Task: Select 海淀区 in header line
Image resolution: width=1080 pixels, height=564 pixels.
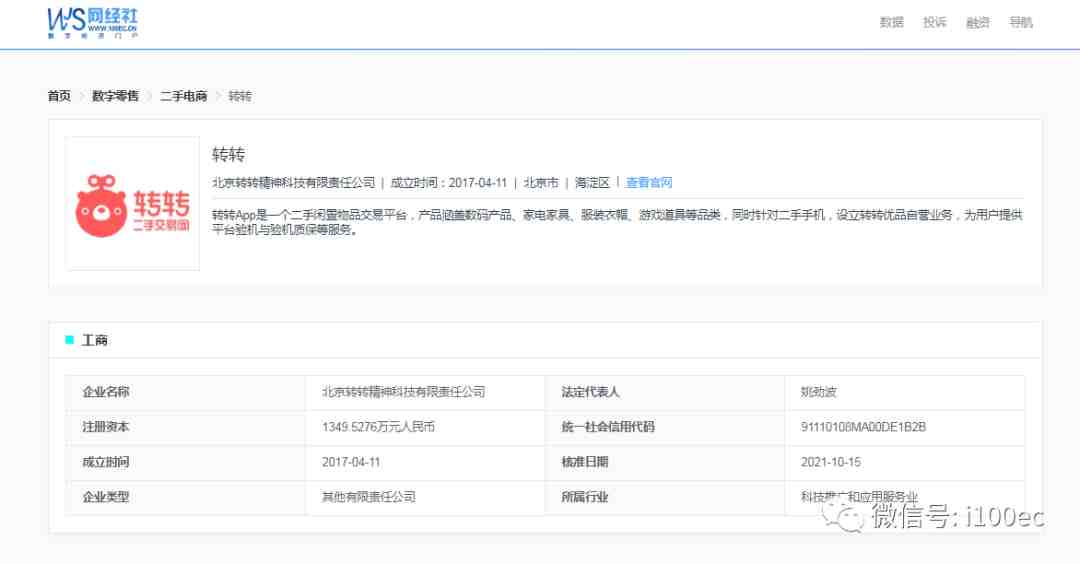Action: [x=592, y=182]
